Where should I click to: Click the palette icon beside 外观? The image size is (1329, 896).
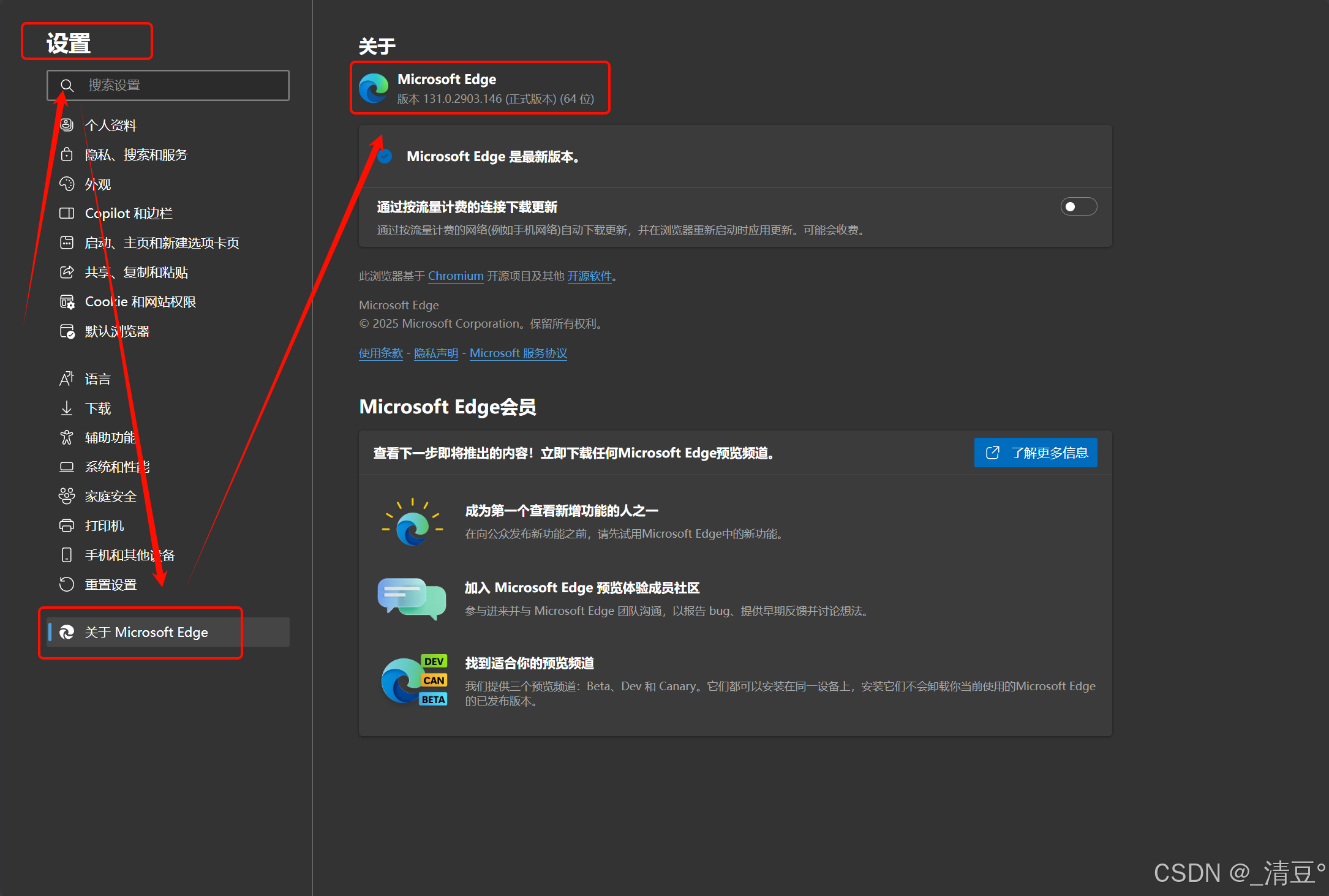[67, 184]
